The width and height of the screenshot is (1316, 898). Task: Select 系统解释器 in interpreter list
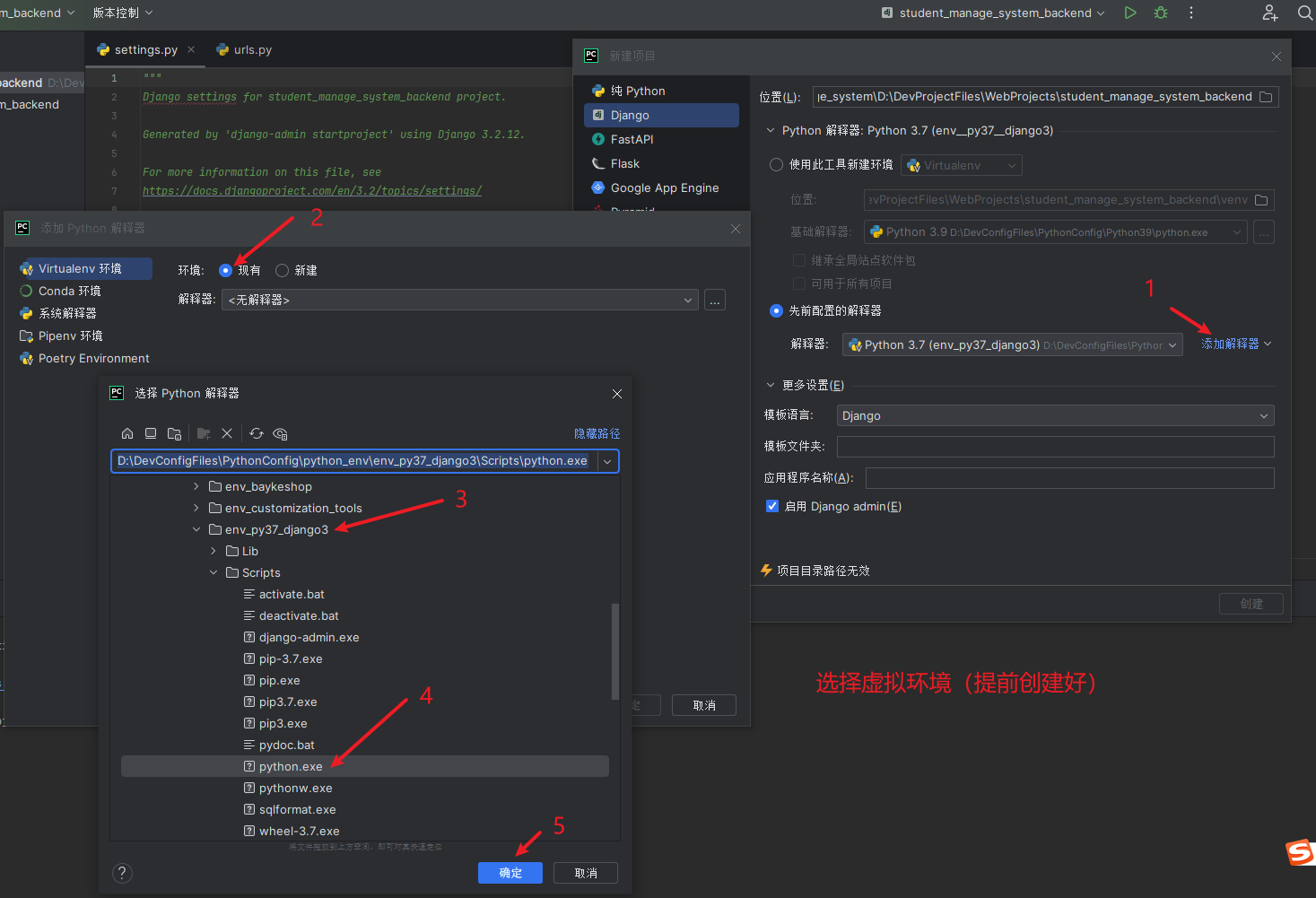tap(84, 313)
